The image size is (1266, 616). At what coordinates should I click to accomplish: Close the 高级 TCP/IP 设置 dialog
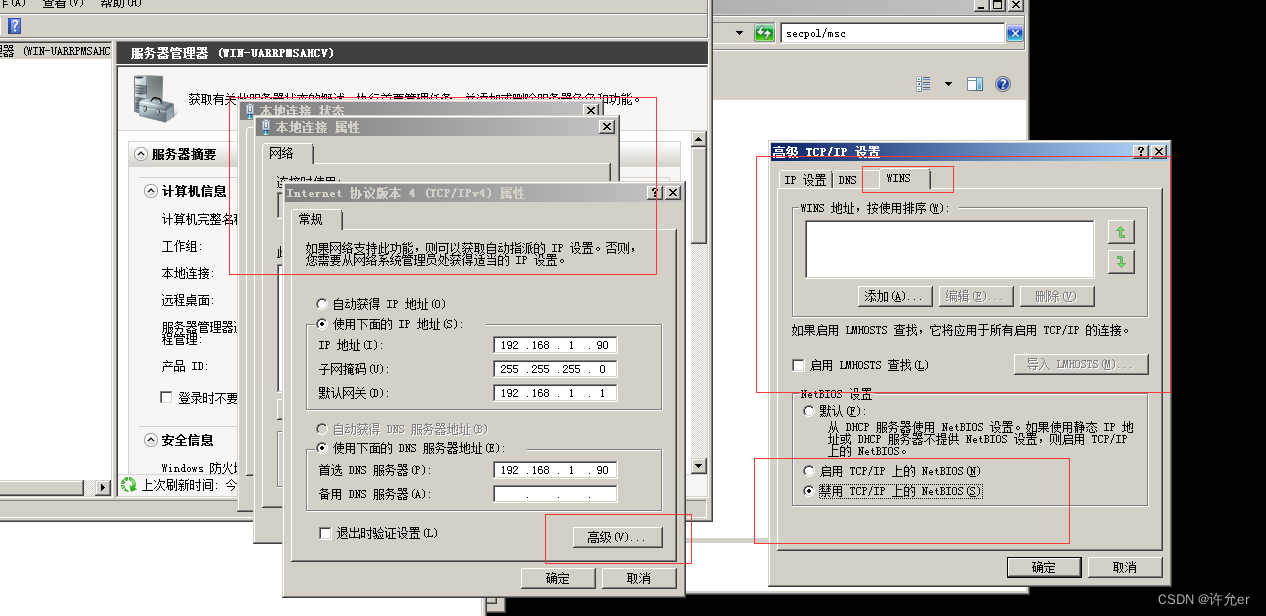pyautogui.click(x=1159, y=151)
